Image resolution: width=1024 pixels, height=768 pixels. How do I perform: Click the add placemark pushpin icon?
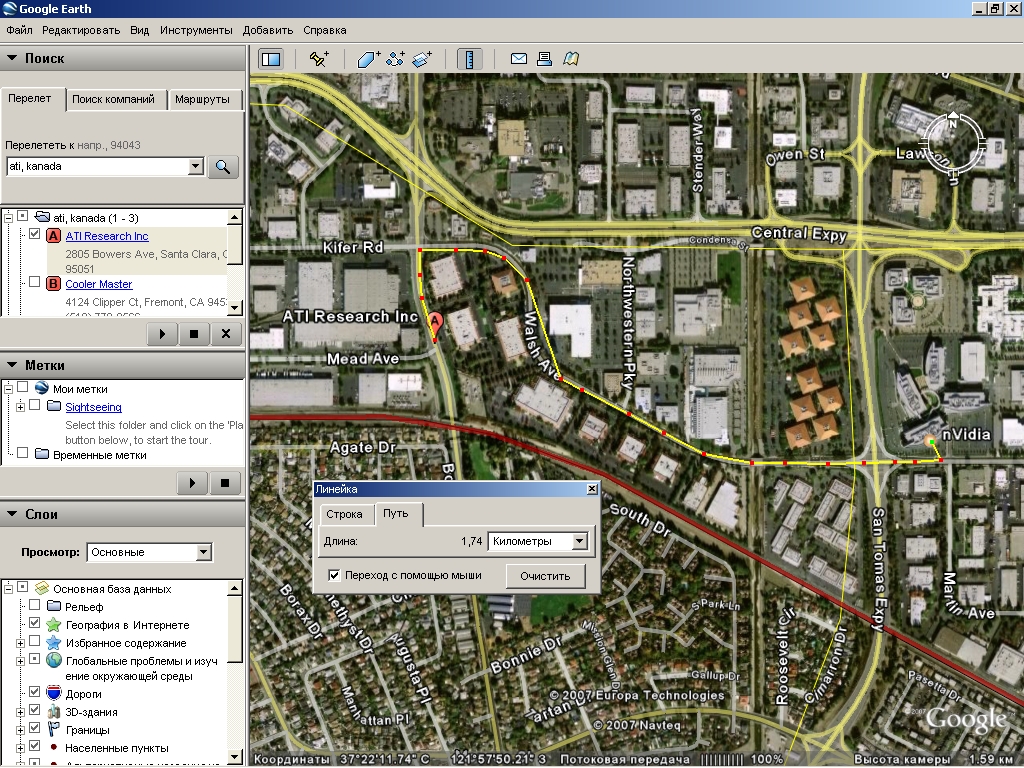click(319, 59)
